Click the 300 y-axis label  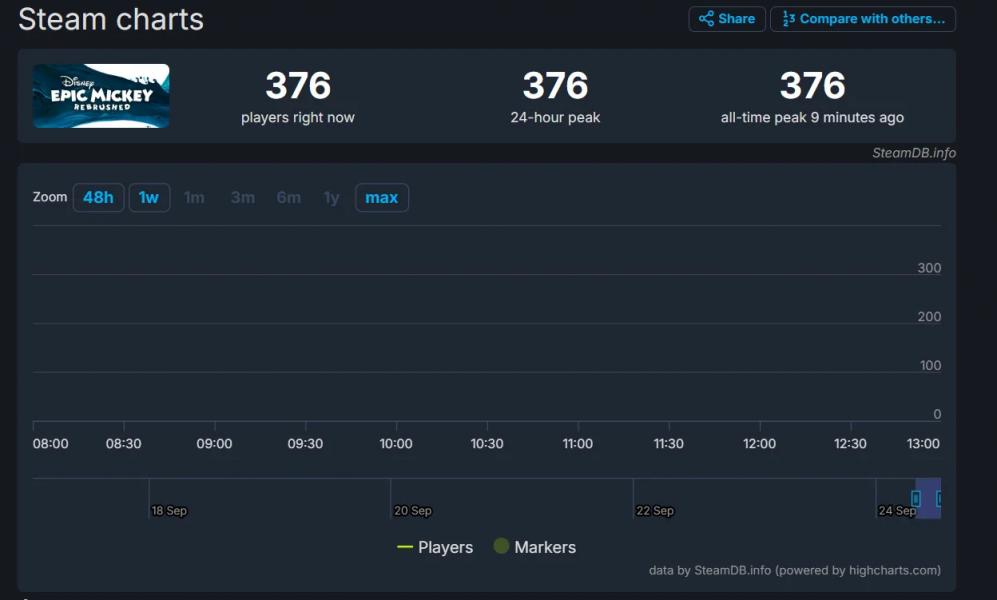[929, 268]
